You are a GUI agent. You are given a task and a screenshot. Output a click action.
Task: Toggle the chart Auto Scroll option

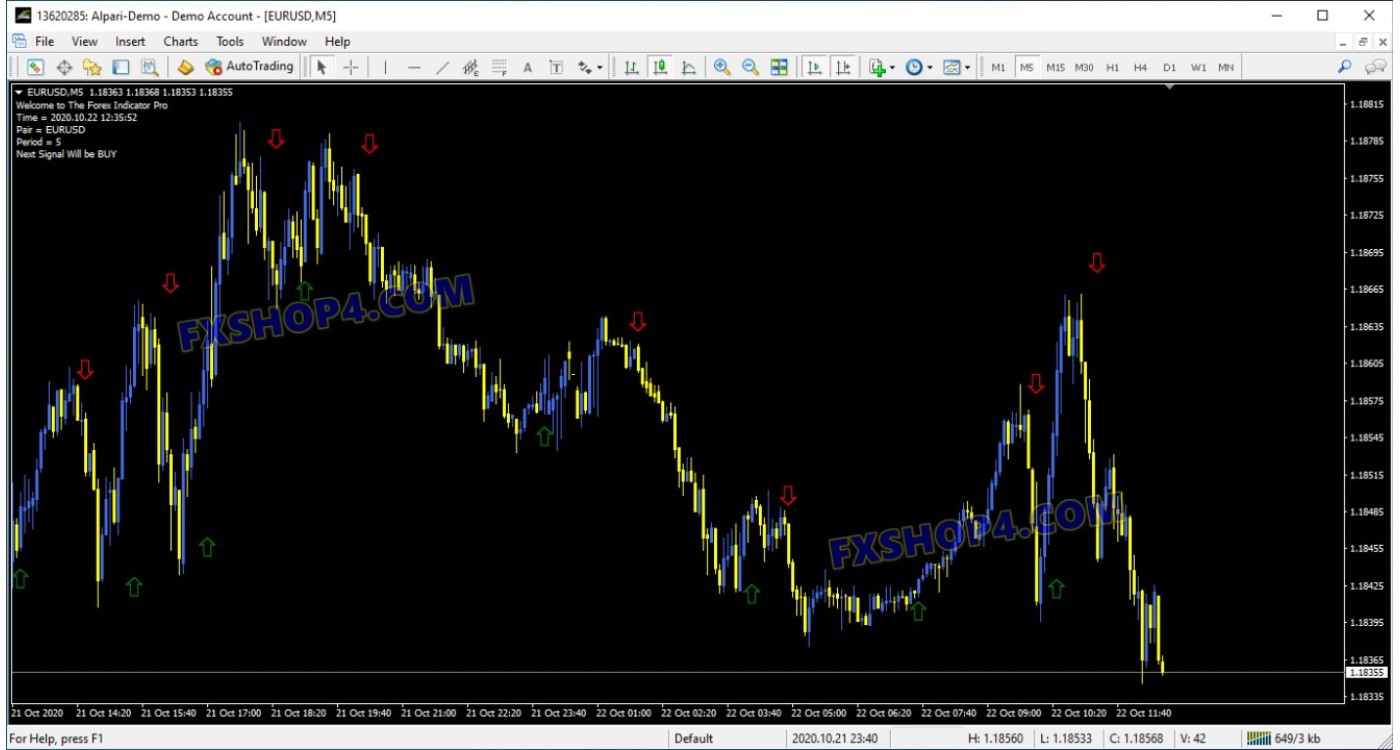pos(815,67)
